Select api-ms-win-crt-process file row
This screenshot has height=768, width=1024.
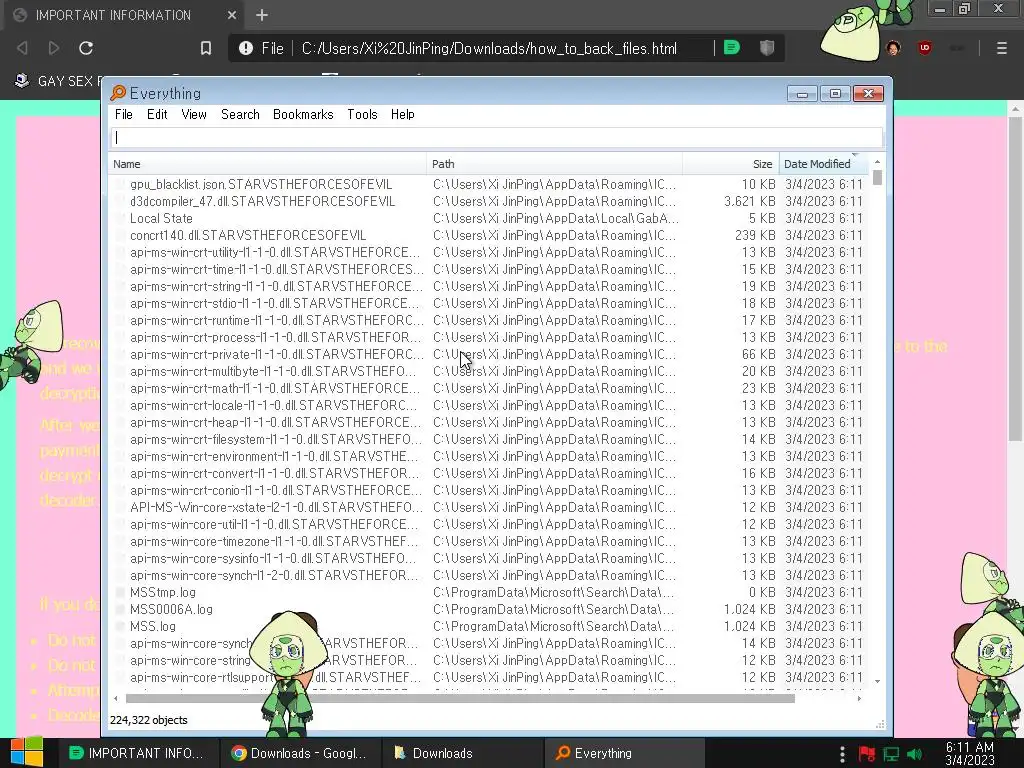coord(488,337)
